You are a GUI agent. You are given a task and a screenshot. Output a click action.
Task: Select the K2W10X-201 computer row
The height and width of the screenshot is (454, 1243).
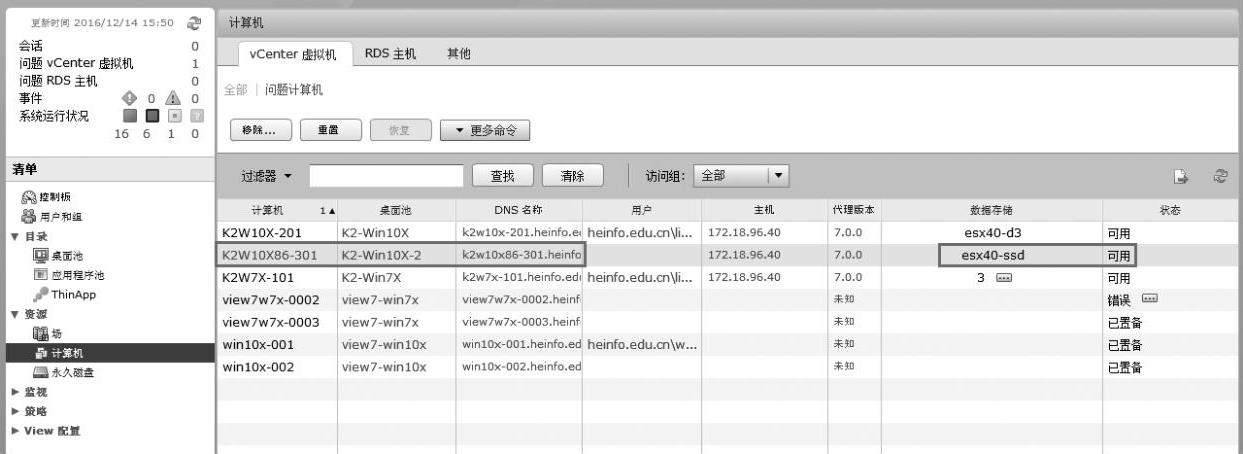pos(728,232)
